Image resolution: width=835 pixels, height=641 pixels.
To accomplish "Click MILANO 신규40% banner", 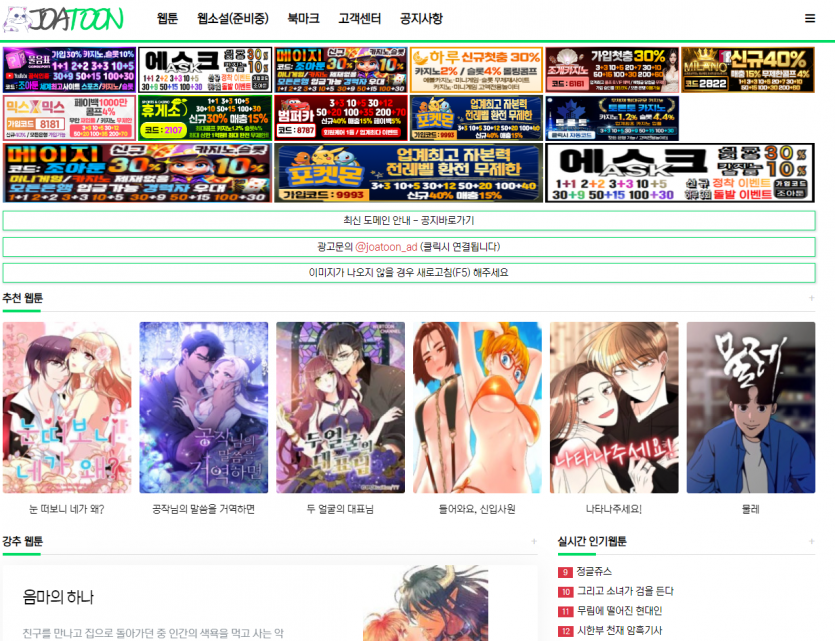I will click(748, 70).
